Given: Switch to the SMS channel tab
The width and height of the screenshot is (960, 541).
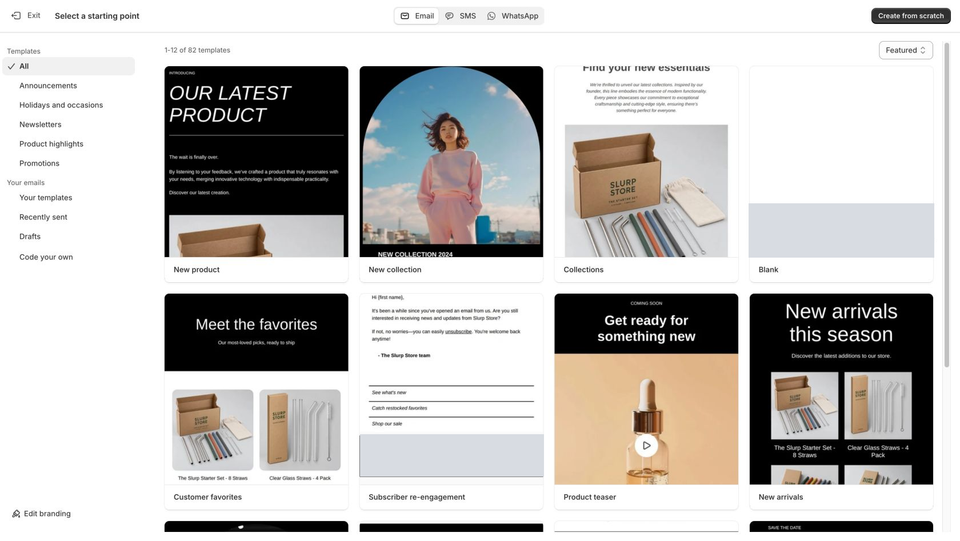Looking at the screenshot, I should pyautogui.click(x=460, y=16).
